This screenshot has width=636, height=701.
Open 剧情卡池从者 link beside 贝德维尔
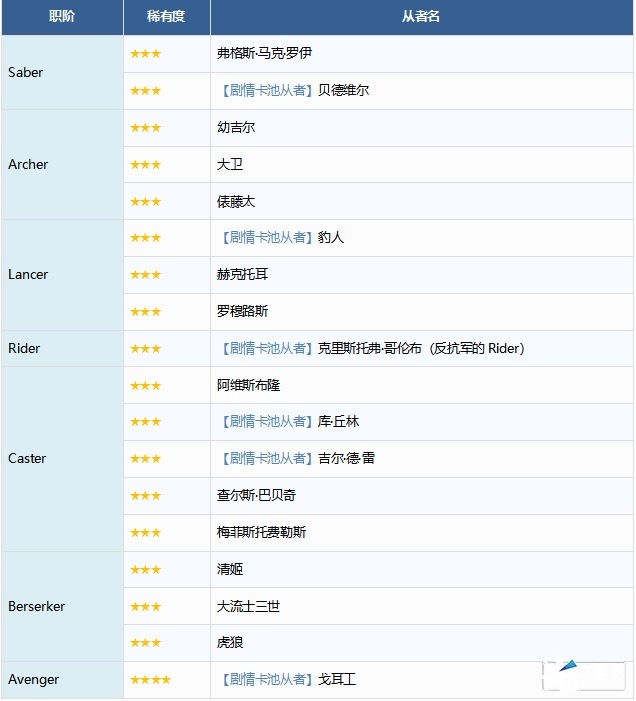tap(265, 90)
